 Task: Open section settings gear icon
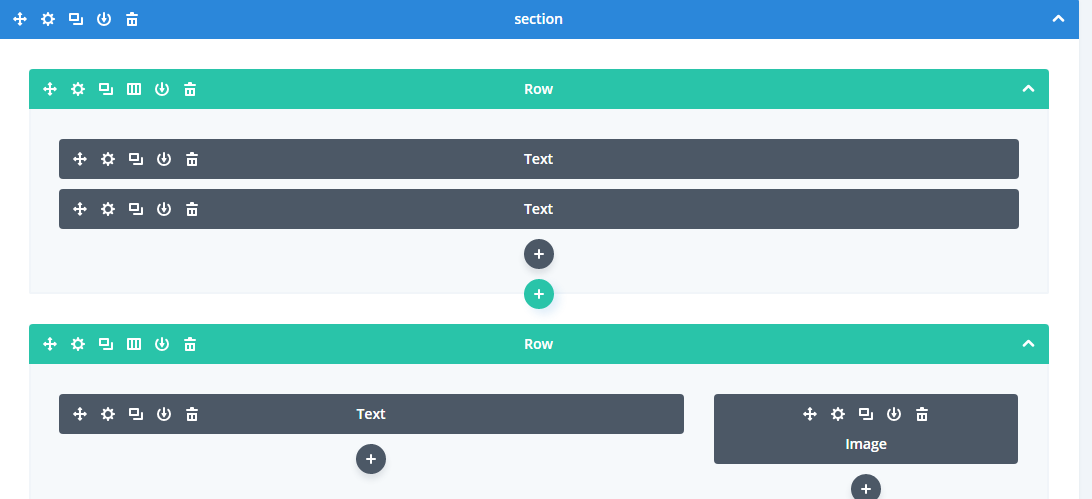click(47, 19)
